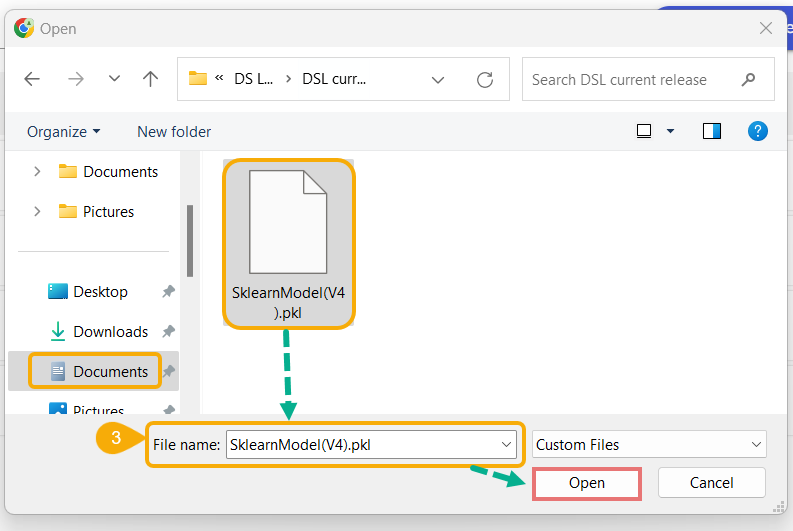Open the Organize menu
The image size is (793, 531).
tap(63, 131)
